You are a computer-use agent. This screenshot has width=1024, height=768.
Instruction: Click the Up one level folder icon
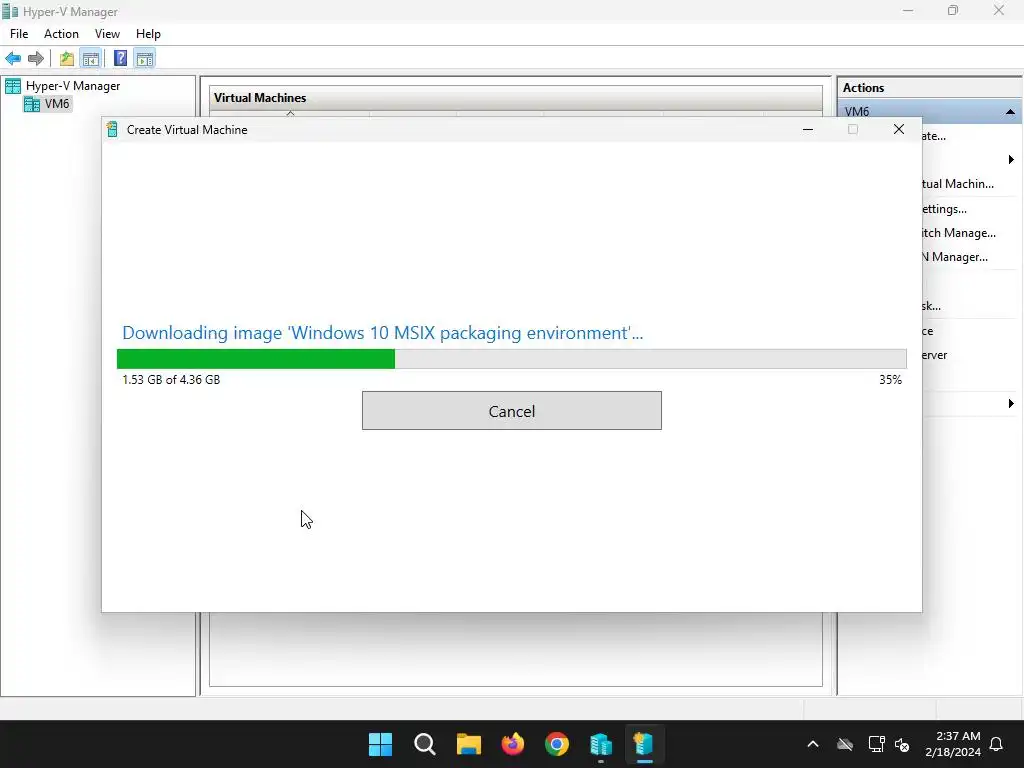tap(67, 59)
